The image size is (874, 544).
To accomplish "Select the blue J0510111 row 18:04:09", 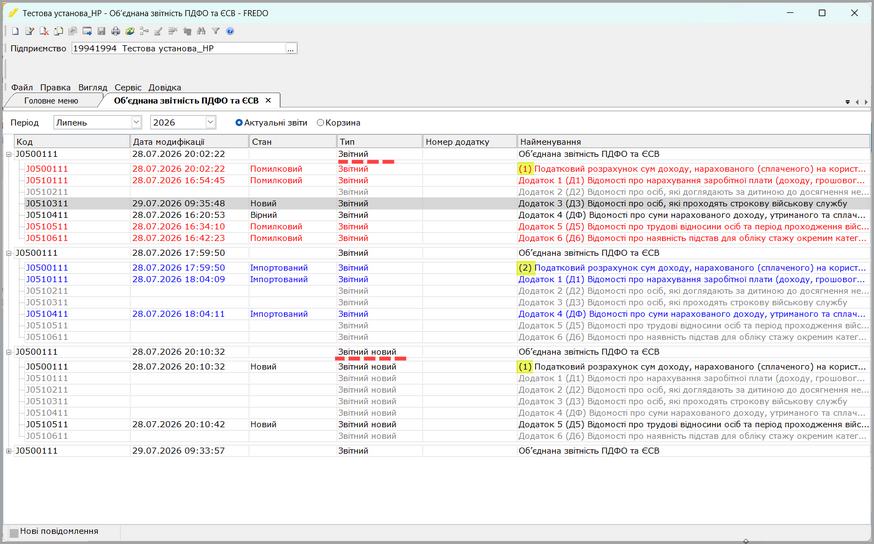I will [x=447, y=279].
